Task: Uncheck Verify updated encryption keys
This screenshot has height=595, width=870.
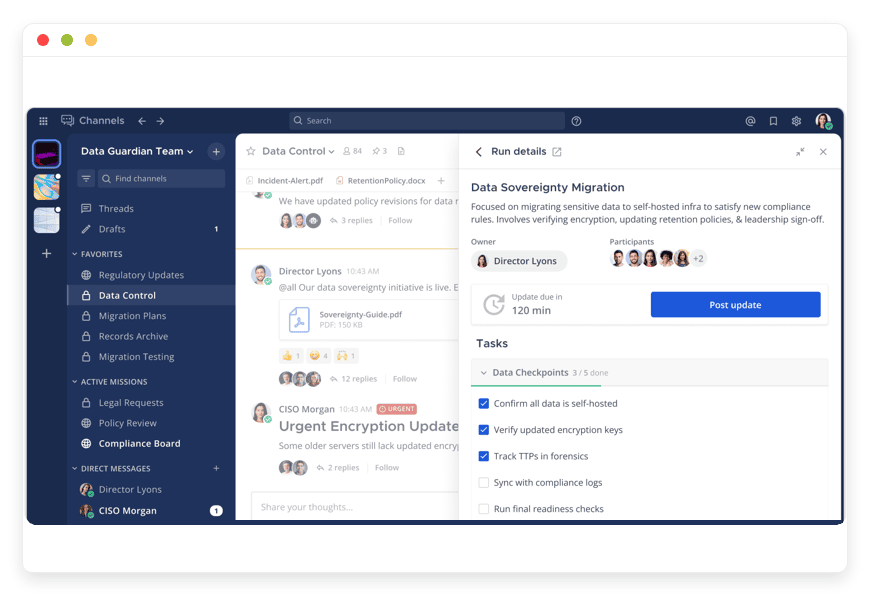Action: pos(484,430)
